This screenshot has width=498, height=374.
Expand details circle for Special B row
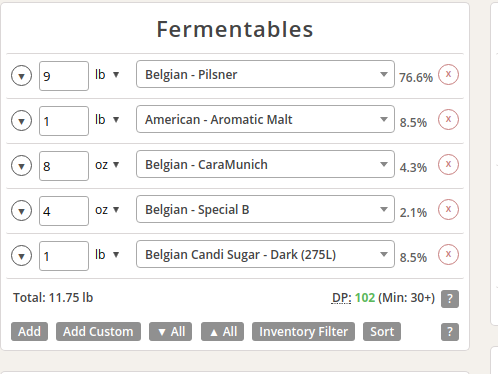[x=22, y=211]
